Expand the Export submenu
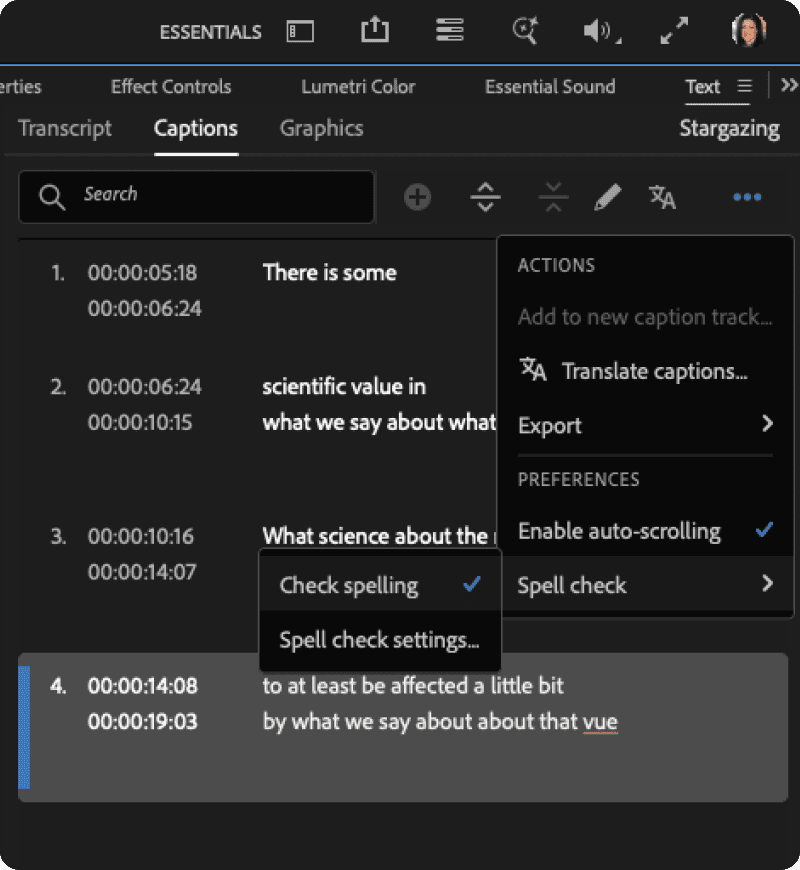Screen dimensions: 800x870 tap(646, 425)
